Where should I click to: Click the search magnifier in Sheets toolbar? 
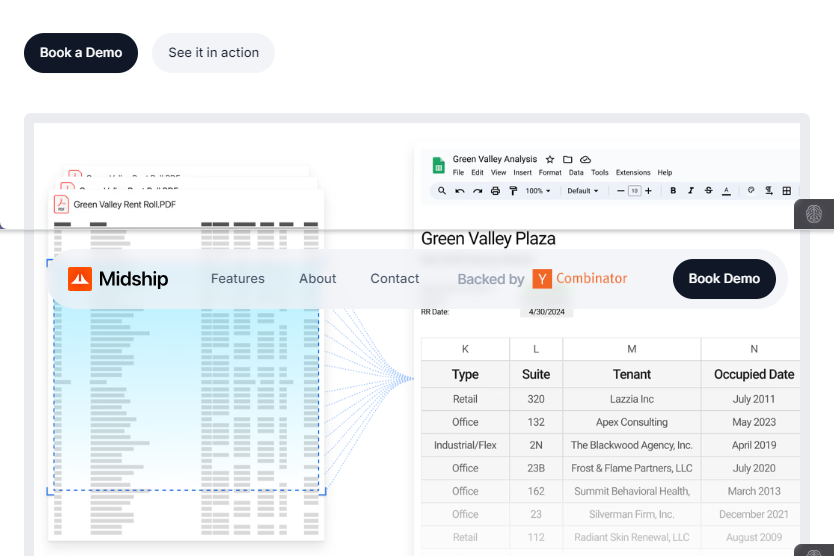(x=441, y=191)
